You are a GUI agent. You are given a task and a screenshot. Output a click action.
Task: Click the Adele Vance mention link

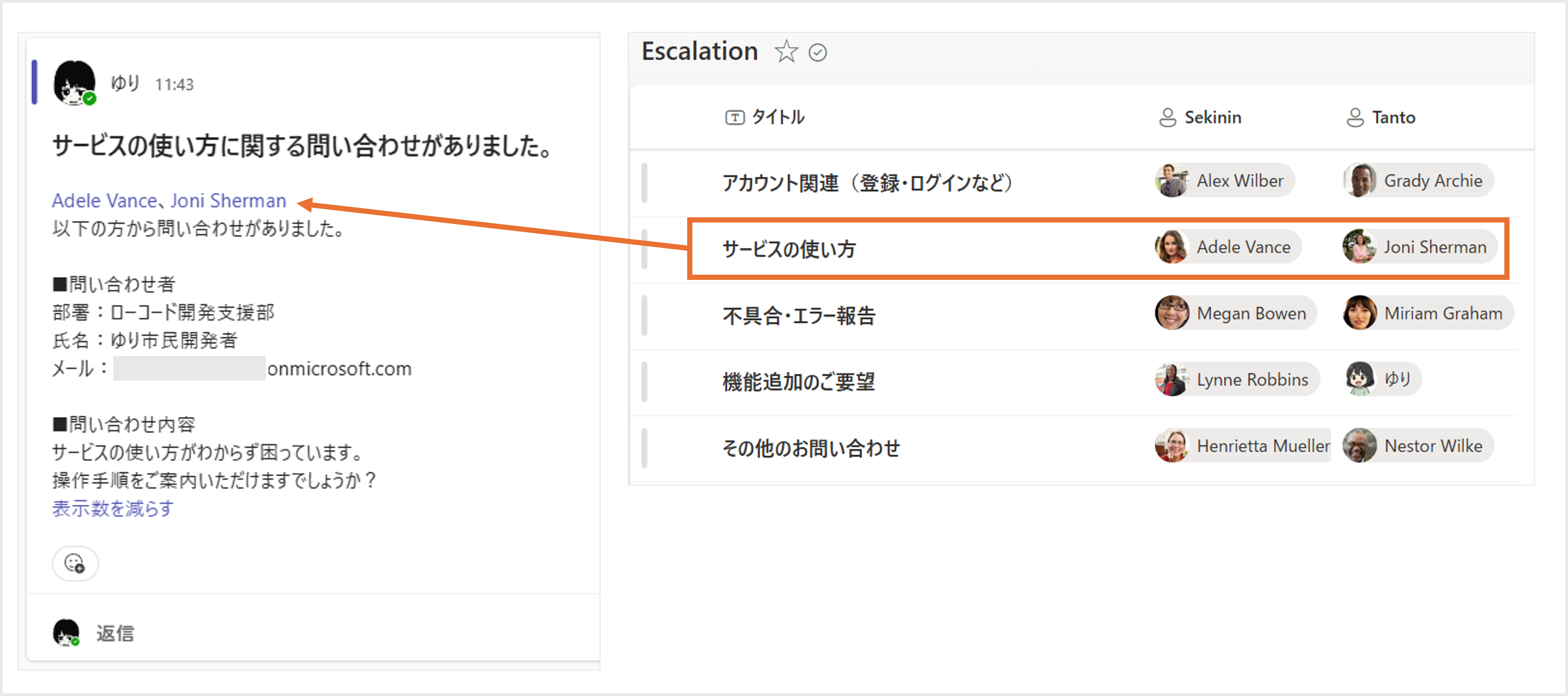[104, 201]
